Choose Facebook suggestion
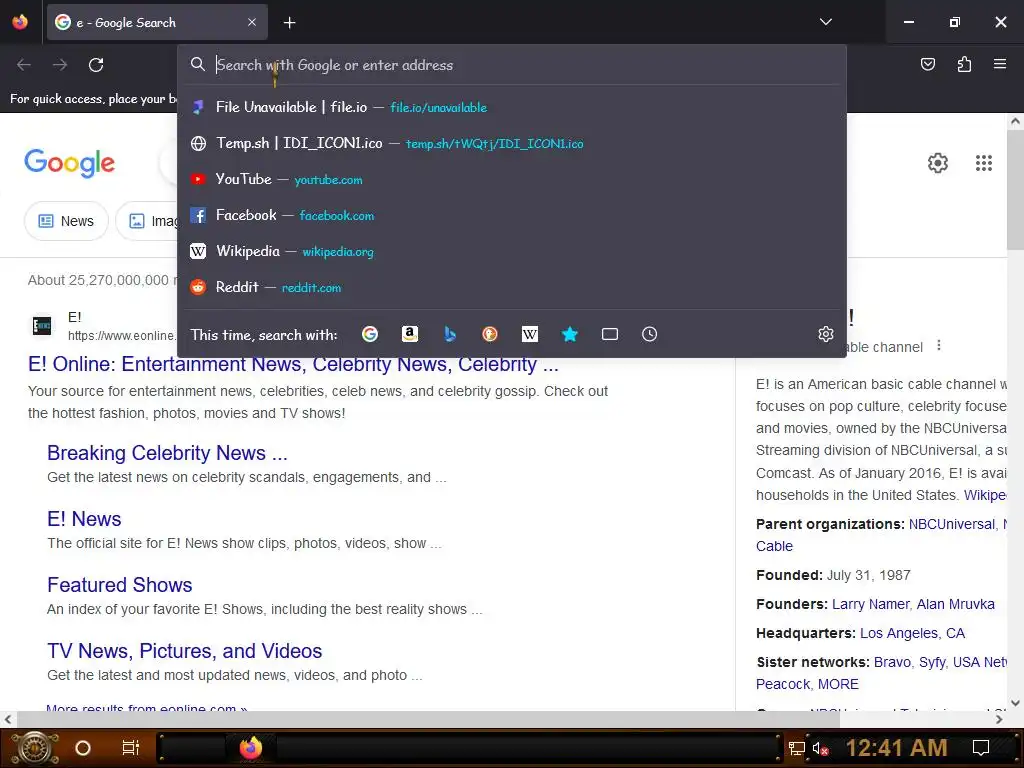 512,215
